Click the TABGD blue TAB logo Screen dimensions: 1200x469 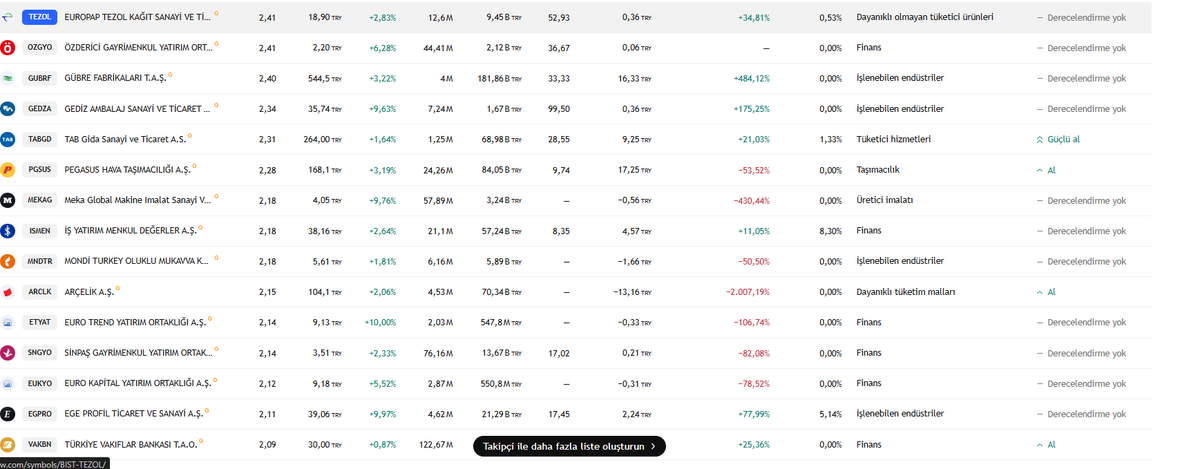point(8,139)
